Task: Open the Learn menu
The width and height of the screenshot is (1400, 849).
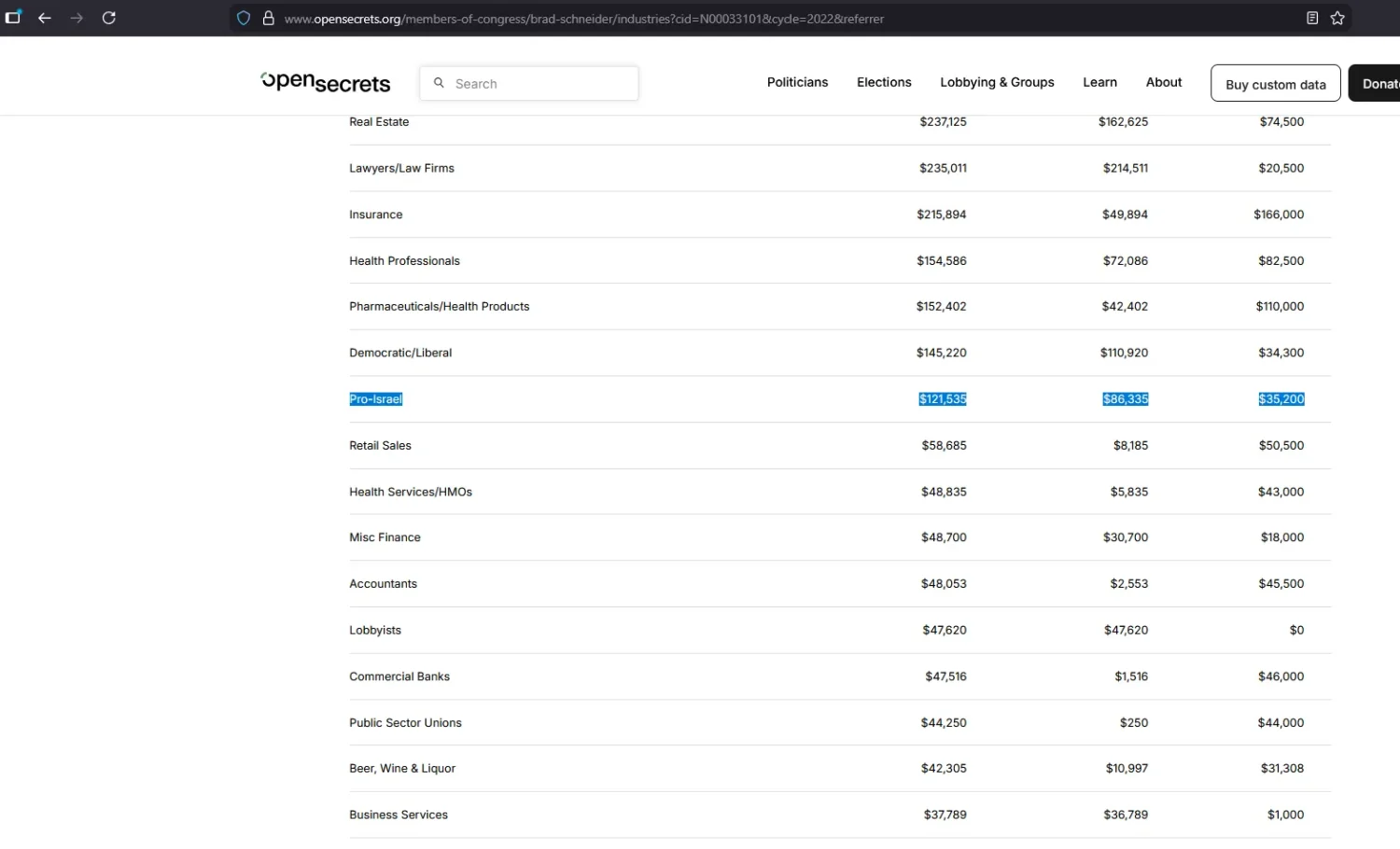Action: [x=1099, y=82]
